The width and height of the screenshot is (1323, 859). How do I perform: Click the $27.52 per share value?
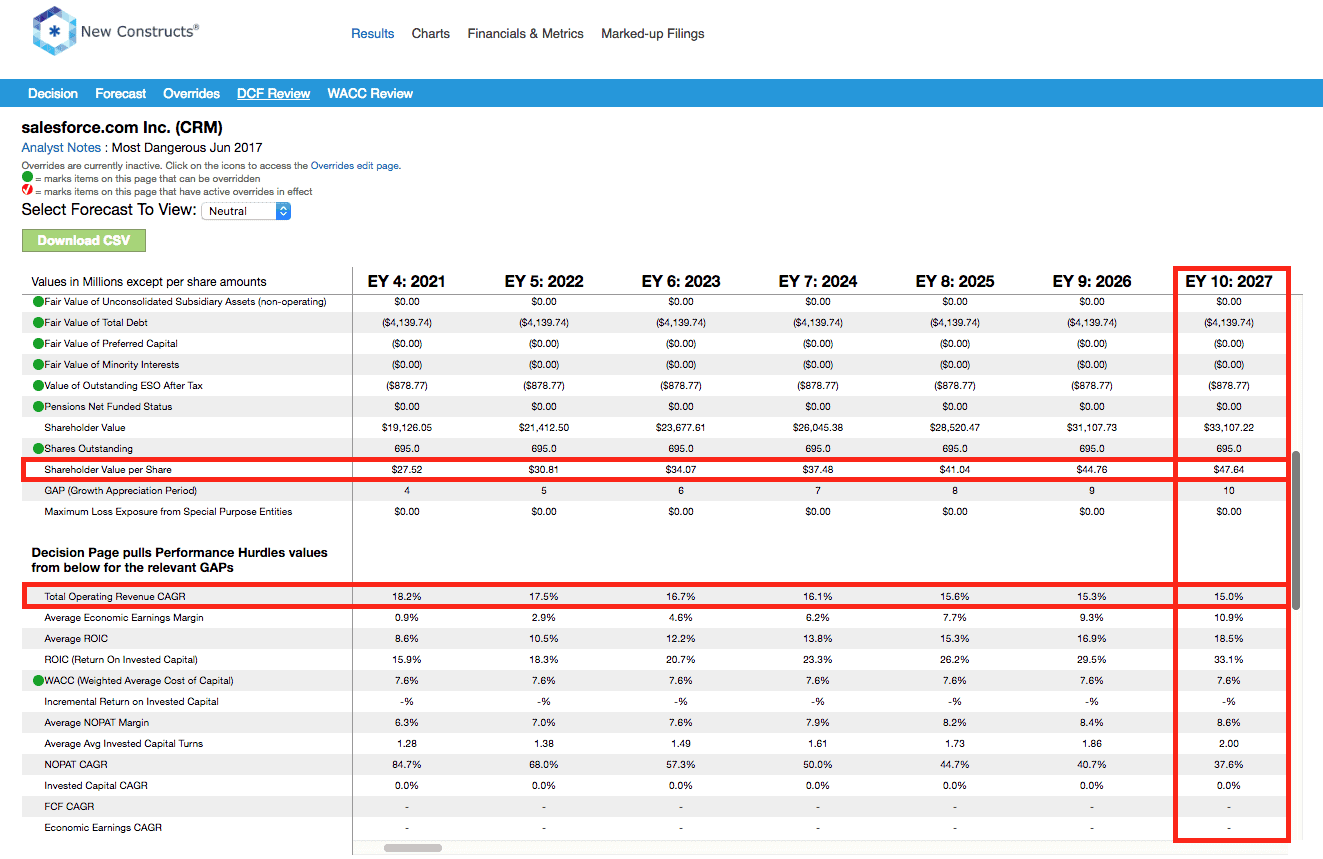[x=407, y=470]
